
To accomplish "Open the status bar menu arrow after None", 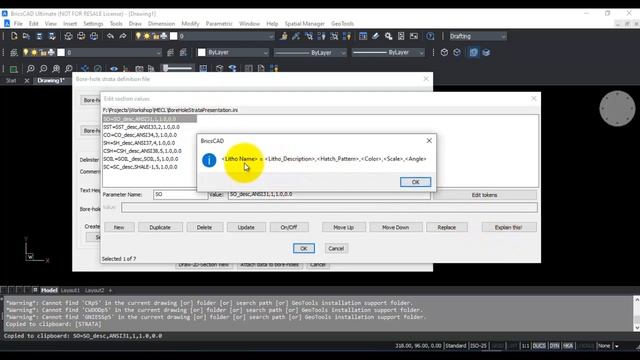I will [617, 346].
